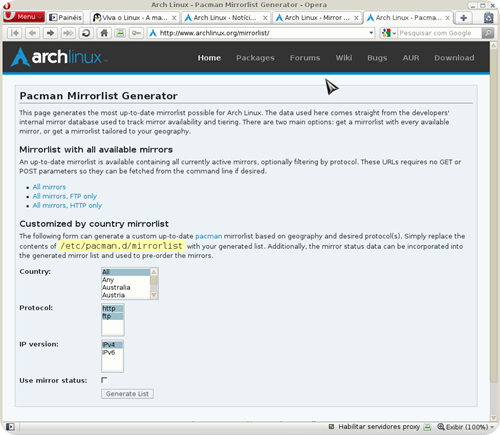The image size is (500, 435).
Task: Open the search engine selector dropdown
Action: [x=389, y=33]
